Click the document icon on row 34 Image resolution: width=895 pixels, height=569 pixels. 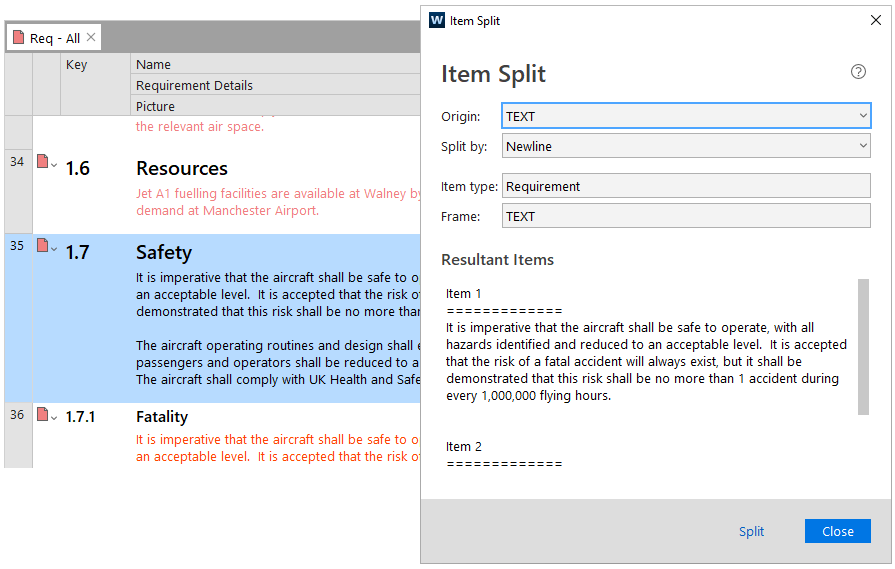pyautogui.click(x=42, y=162)
